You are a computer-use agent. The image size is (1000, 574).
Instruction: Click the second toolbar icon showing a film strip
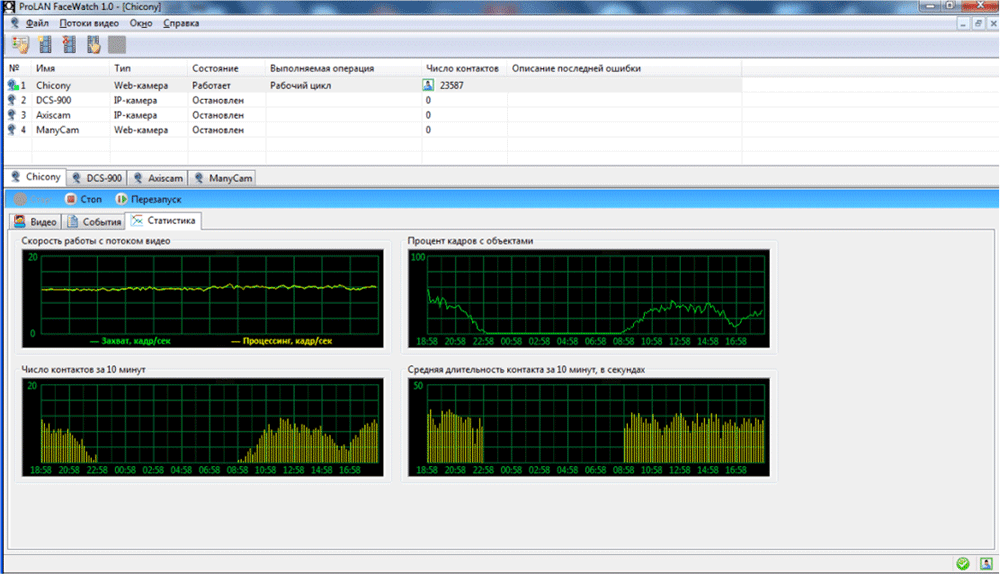click(x=44, y=44)
